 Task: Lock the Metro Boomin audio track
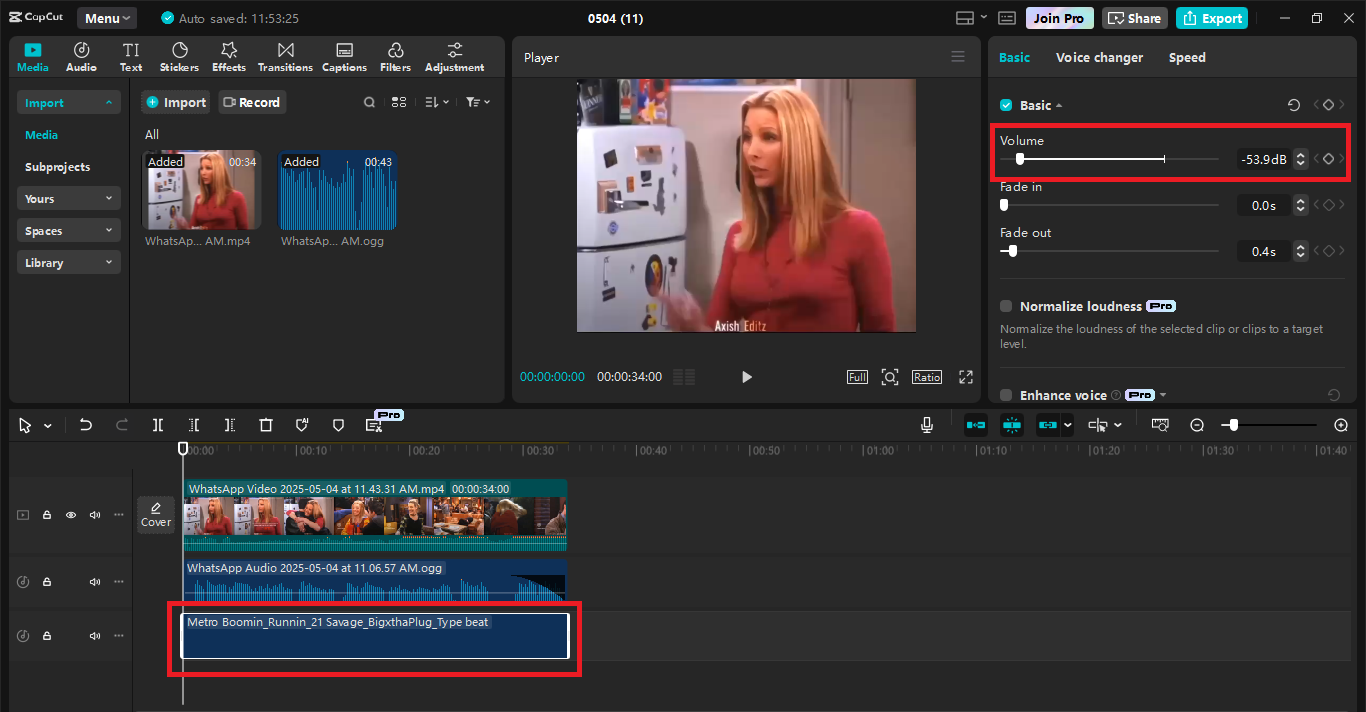coord(47,636)
